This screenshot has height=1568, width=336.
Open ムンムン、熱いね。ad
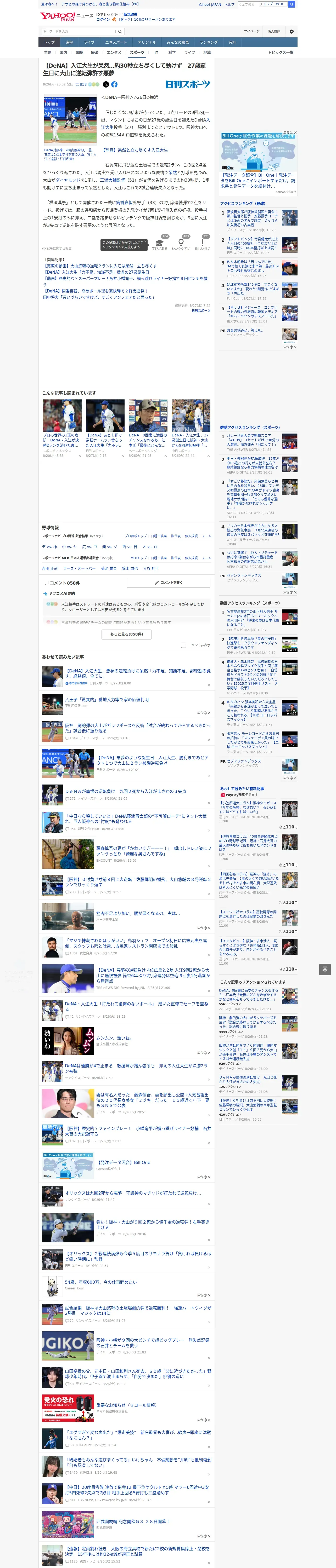114,1038
